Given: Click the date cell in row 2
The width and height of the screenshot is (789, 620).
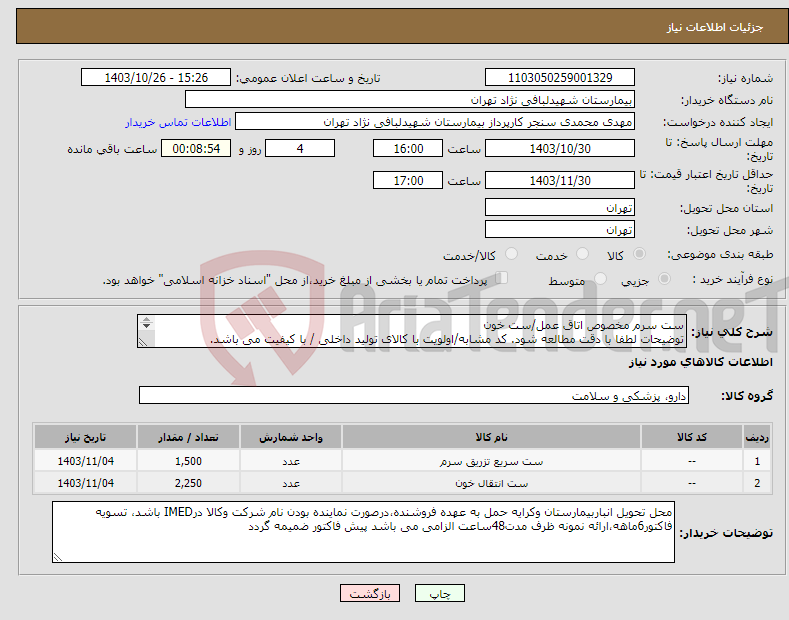Looking at the screenshot, I should [86, 483].
